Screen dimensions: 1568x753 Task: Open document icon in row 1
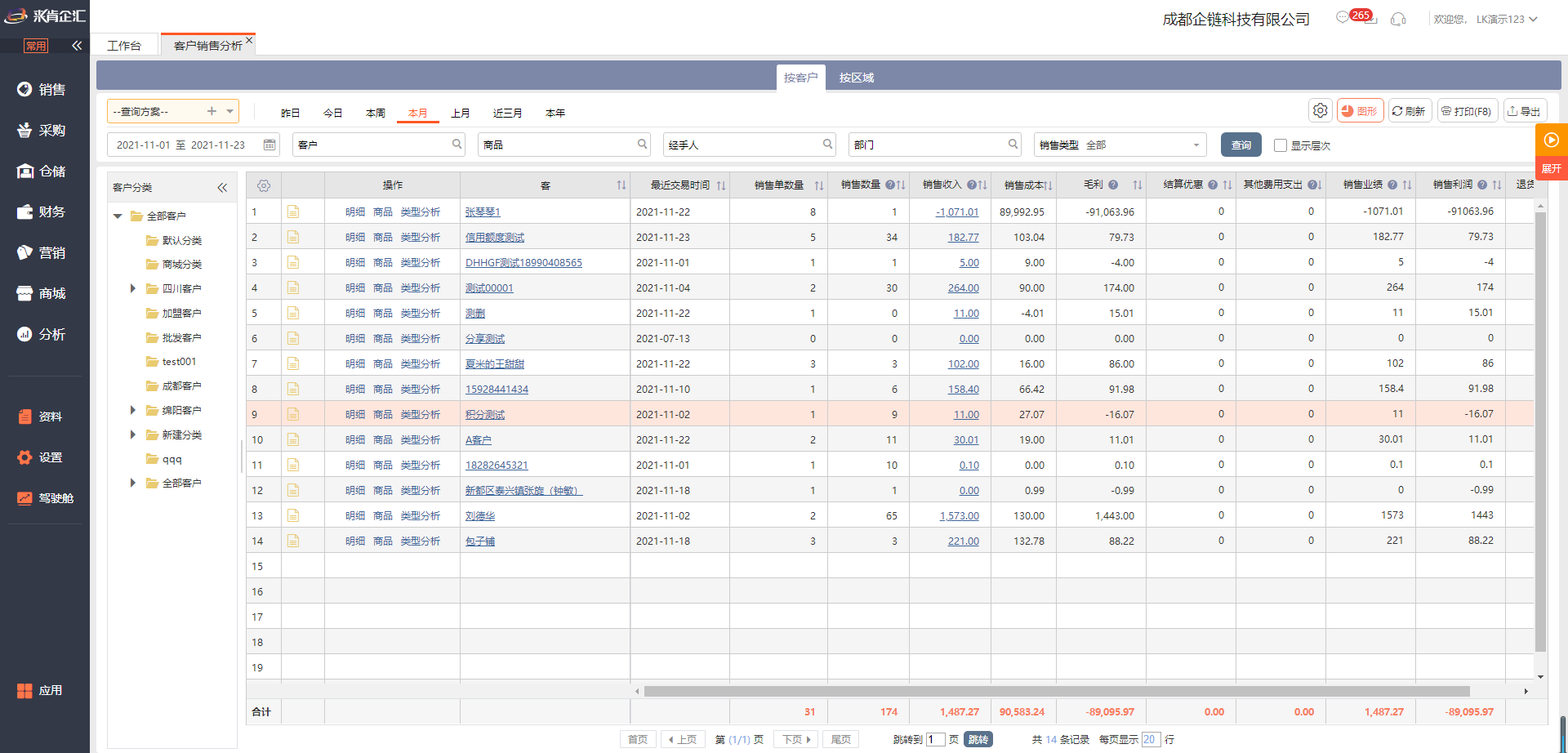[x=293, y=212]
